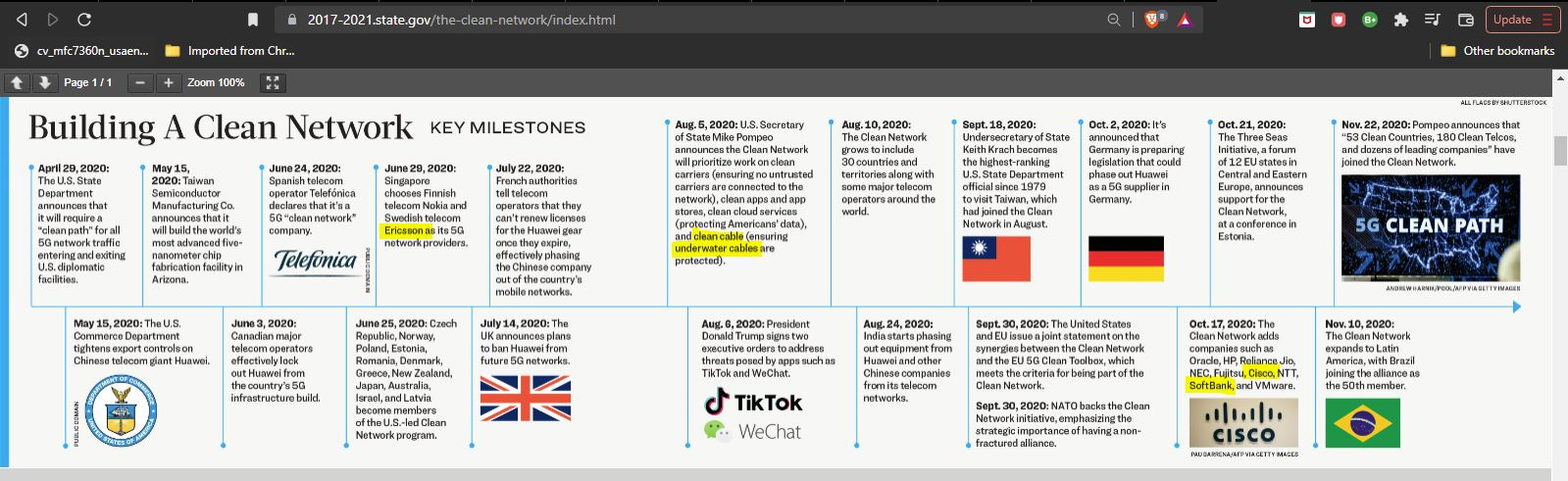Click the 'June 3, 2020:' milestone date
Image resolution: width=1568 pixels, height=481 pixels.
264,323
